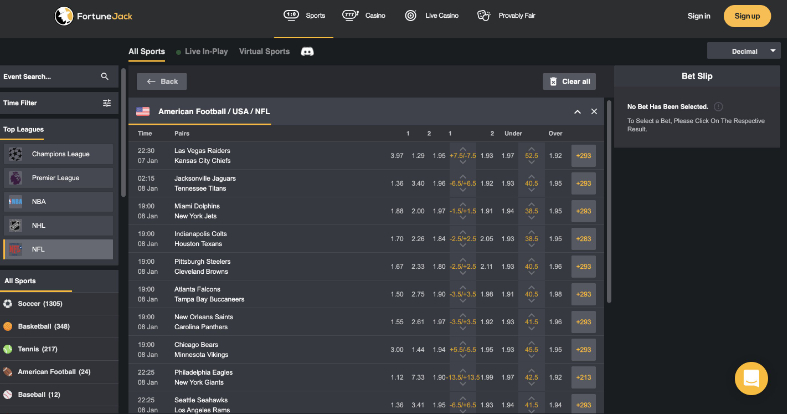Click the baseball icon
The height and width of the screenshot is (414, 787).
click(x=8, y=394)
